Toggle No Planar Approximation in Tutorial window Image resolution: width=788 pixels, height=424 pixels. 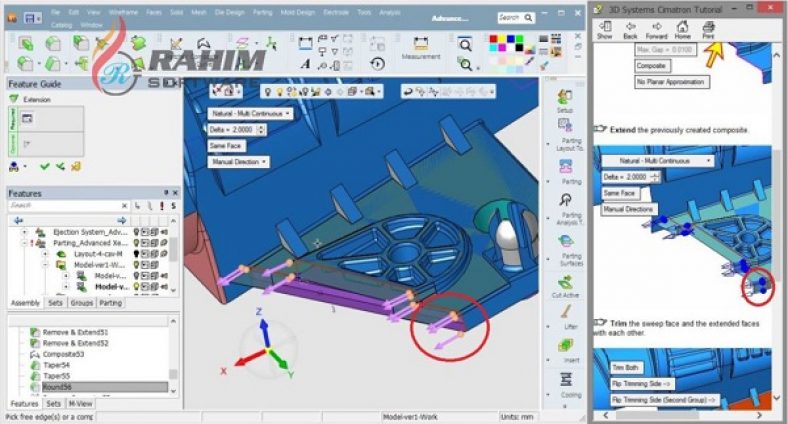tap(671, 82)
